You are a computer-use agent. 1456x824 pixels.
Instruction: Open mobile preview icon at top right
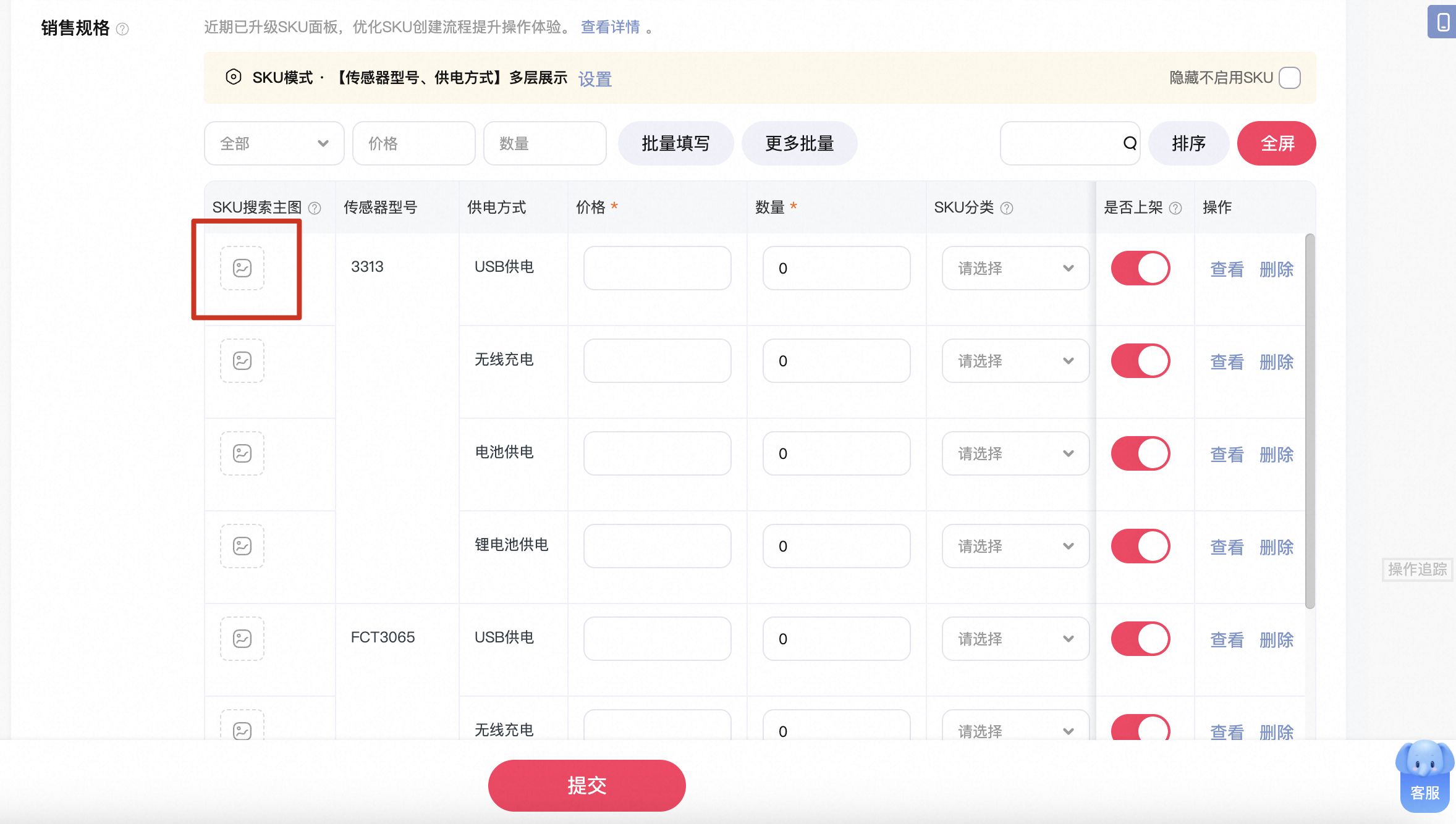tap(1442, 22)
